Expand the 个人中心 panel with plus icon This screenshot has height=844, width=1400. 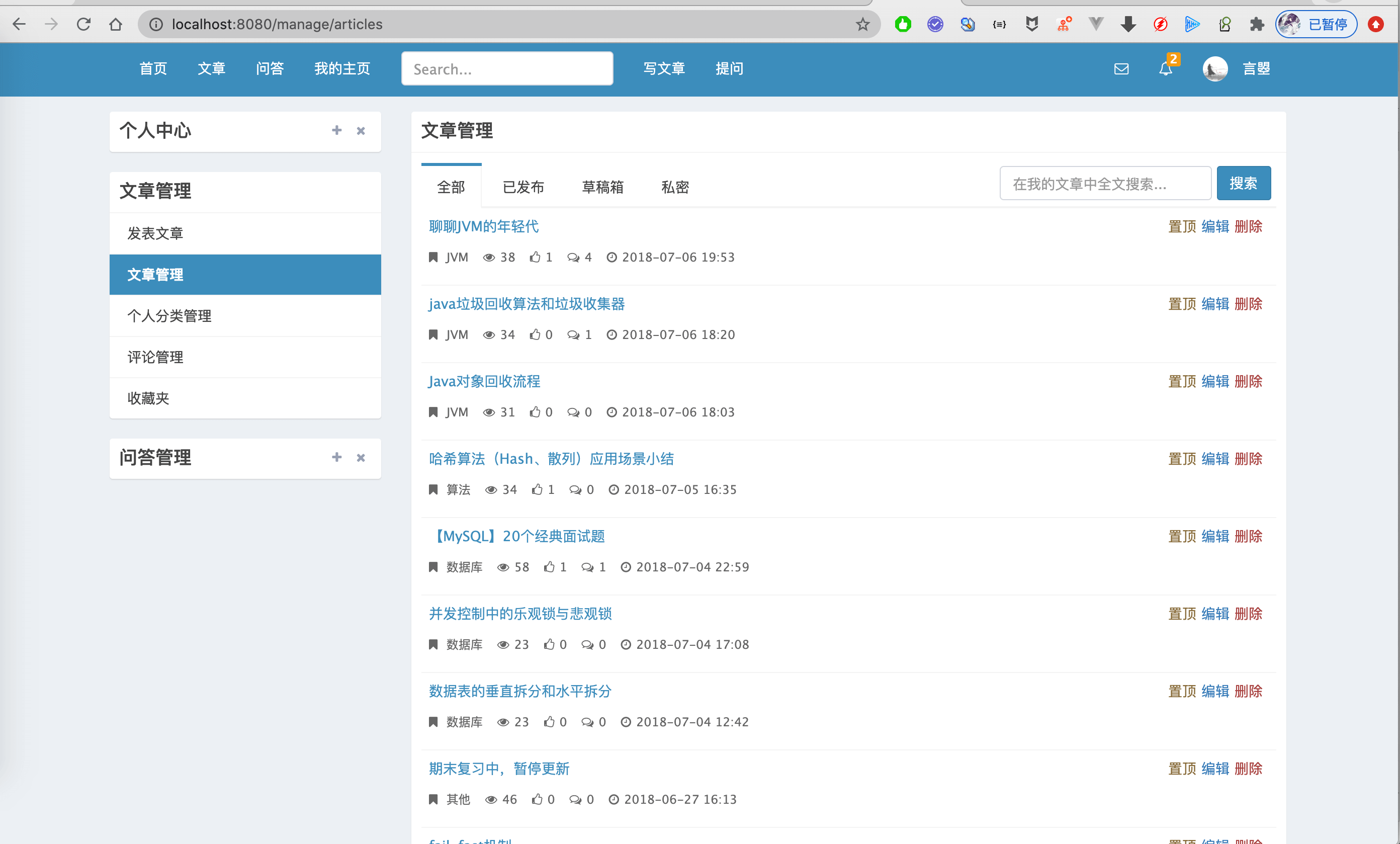pos(336,131)
